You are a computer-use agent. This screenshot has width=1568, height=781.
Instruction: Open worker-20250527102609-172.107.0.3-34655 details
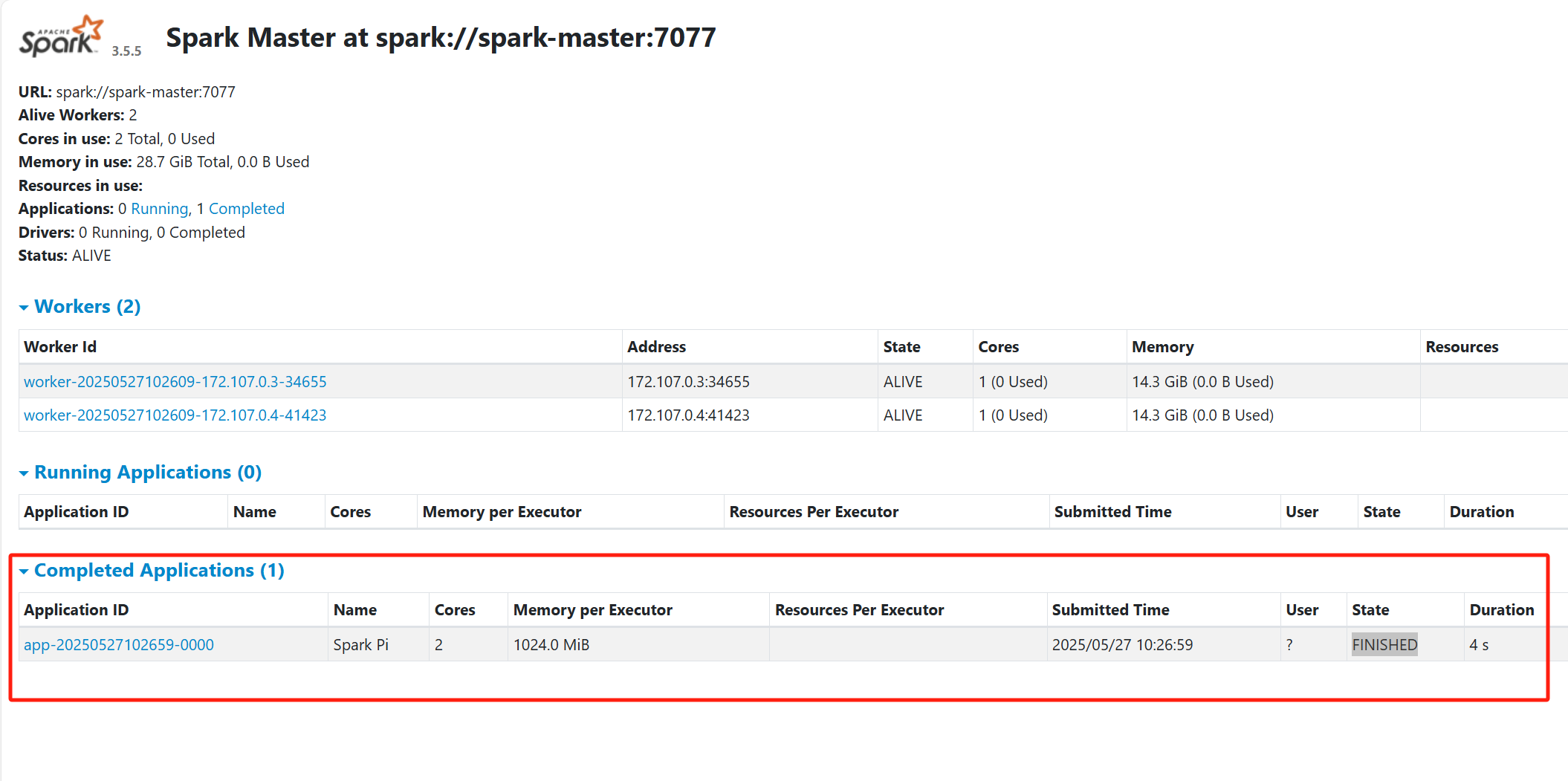pos(175,381)
